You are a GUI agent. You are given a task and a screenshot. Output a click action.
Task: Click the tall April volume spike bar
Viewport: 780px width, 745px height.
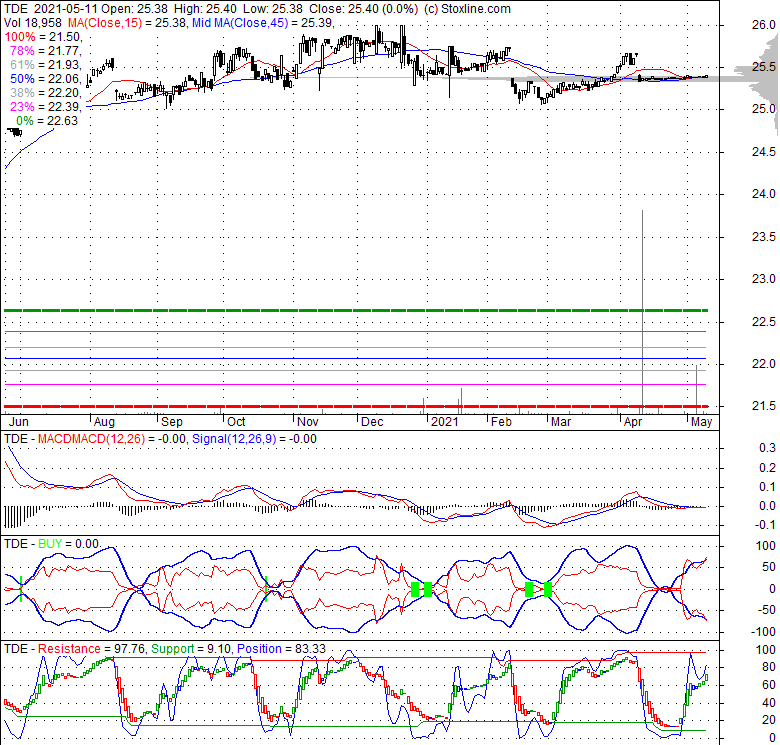pos(643,312)
